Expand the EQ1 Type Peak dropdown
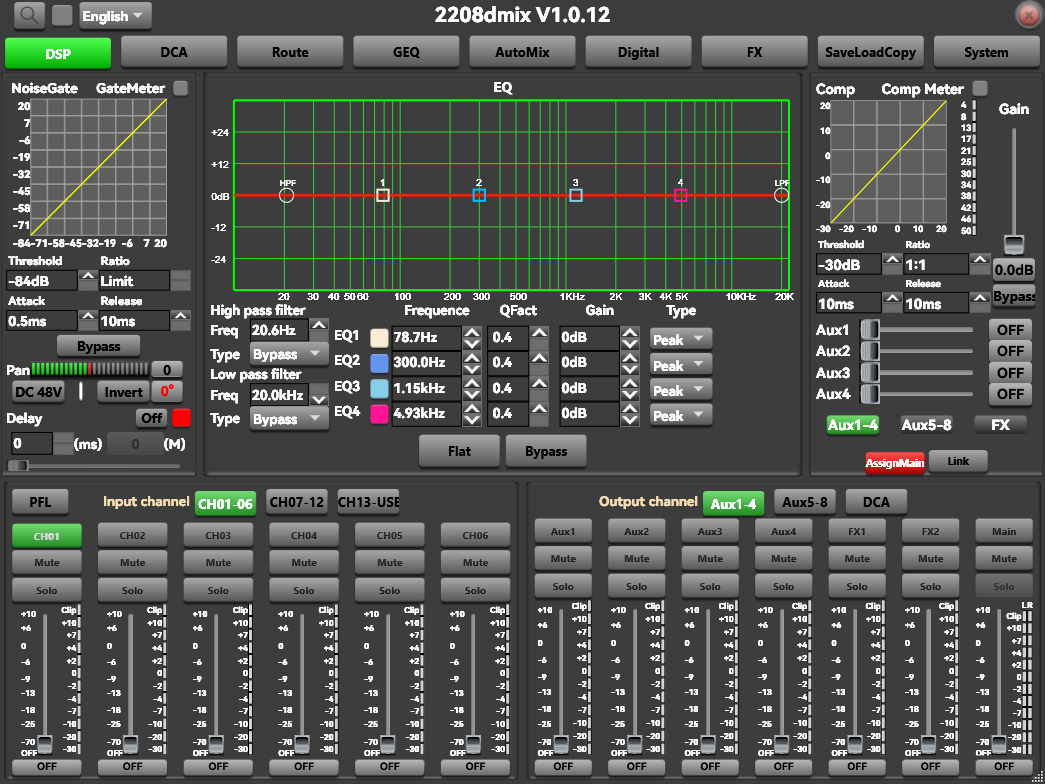The image size is (1045, 784). (681, 339)
